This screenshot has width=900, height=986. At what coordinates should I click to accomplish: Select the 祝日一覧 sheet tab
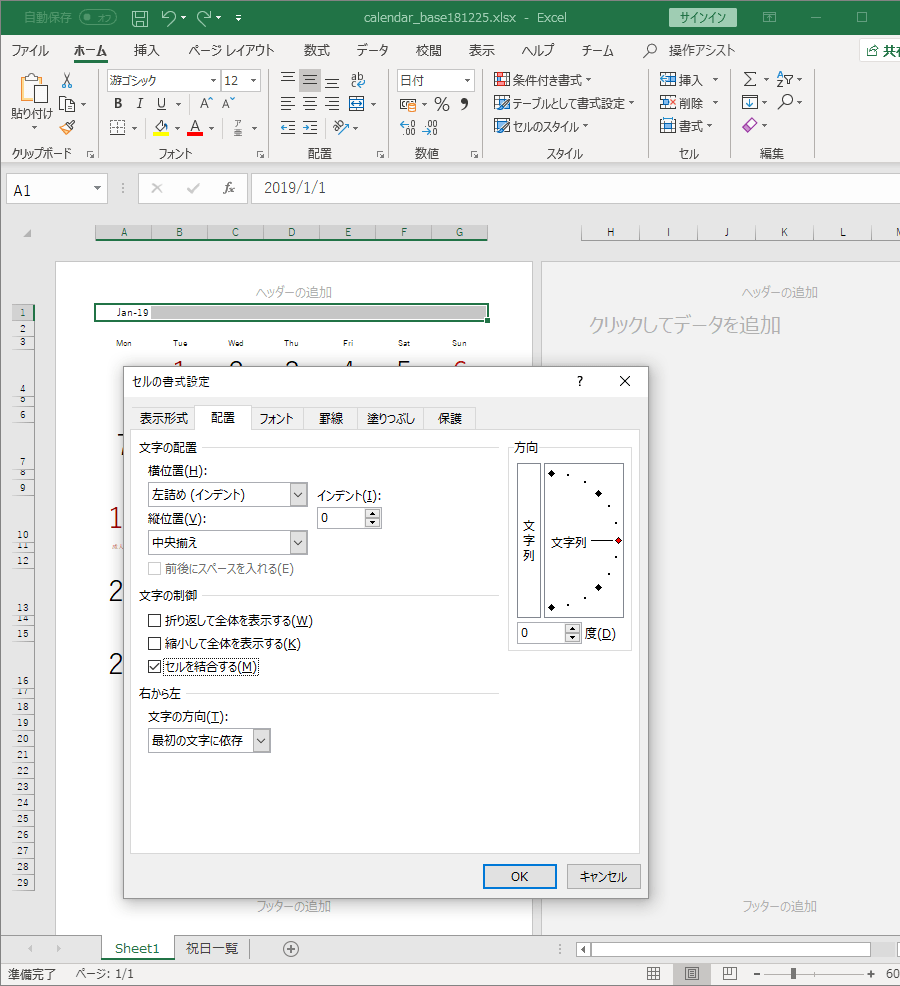coord(212,948)
